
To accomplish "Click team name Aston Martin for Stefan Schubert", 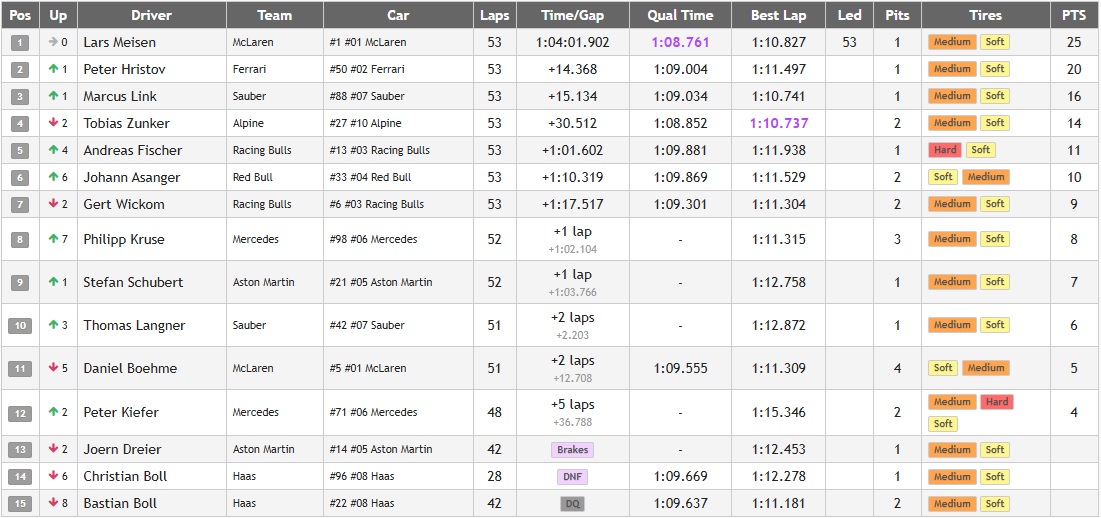I will coord(263,282).
